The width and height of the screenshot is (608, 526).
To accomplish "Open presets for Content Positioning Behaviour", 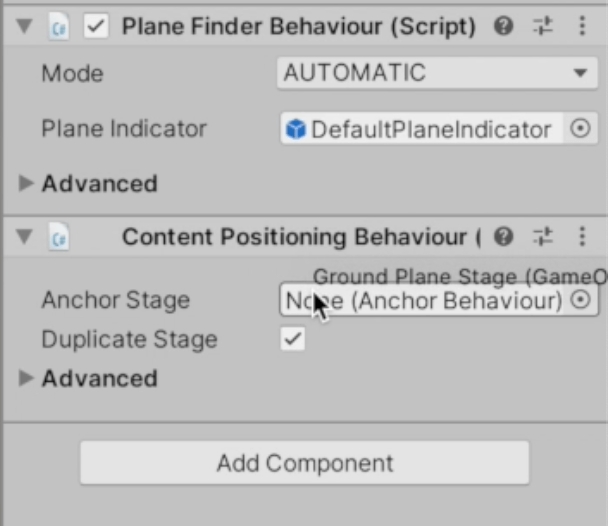I will (x=543, y=237).
